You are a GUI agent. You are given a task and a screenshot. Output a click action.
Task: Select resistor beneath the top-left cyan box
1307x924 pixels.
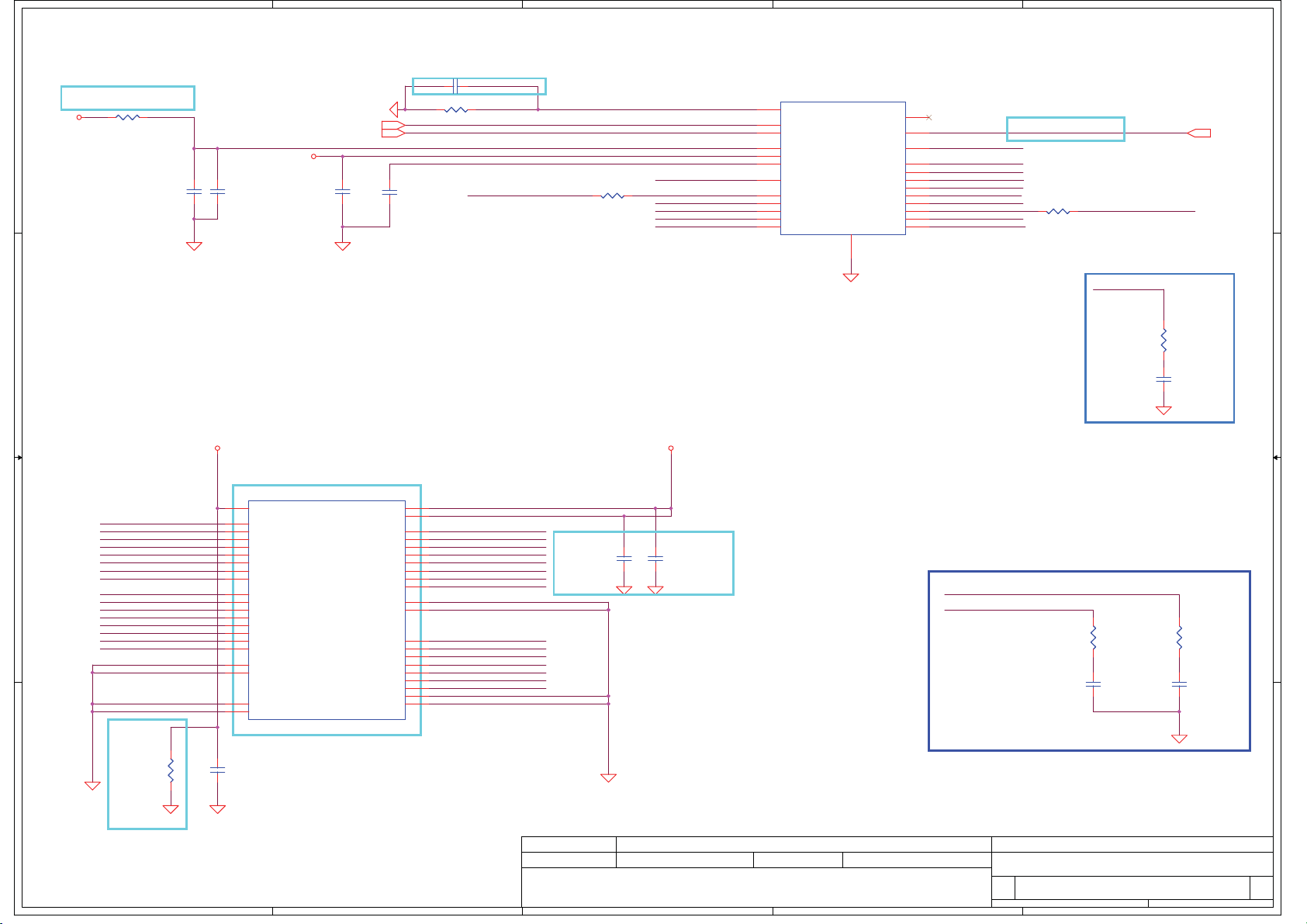tap(127, 118)
